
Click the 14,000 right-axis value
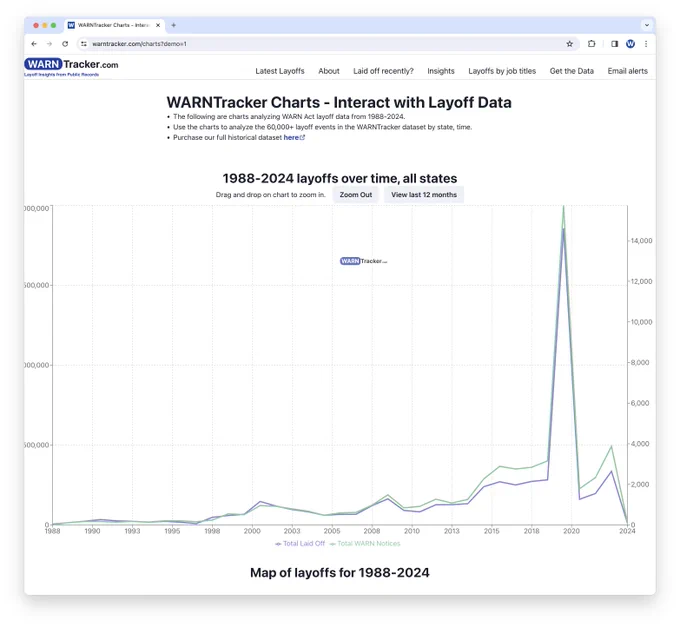pyautogui.click(x=641, y=241)
